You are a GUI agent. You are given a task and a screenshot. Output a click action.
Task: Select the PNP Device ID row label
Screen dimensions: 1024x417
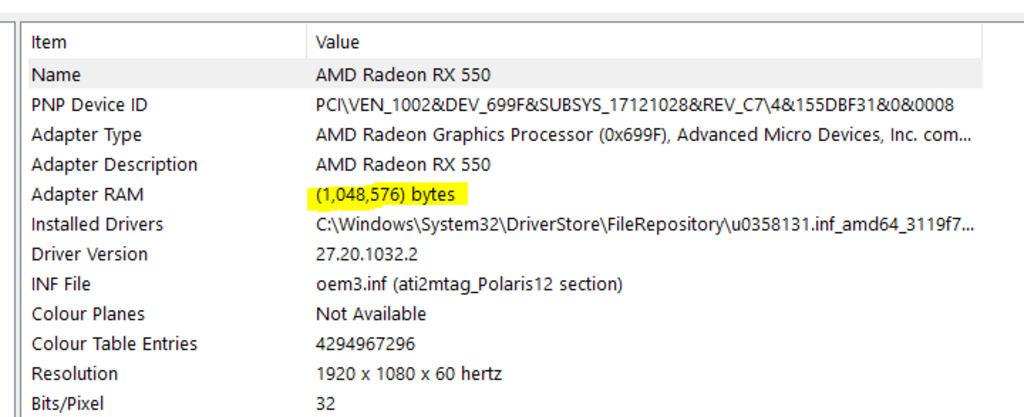click(x=89, y=105)
